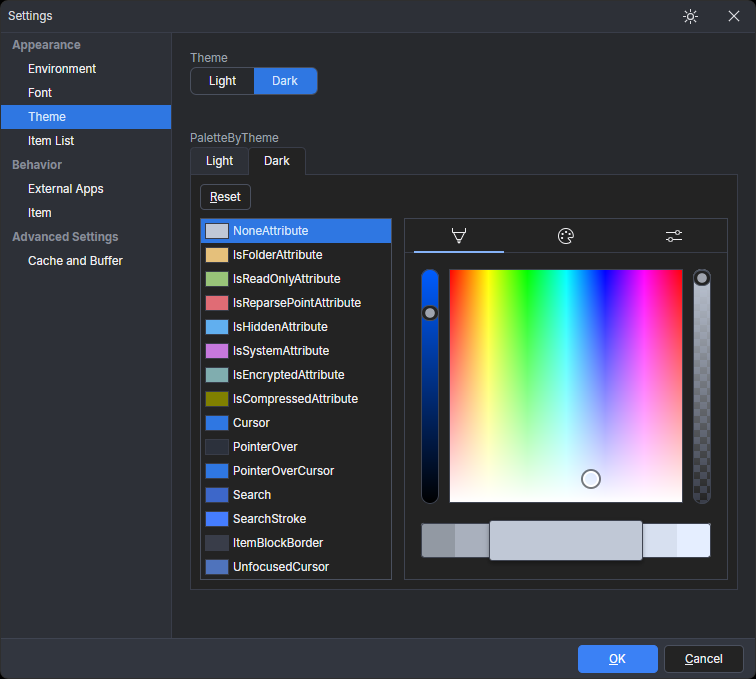756x679 pixels.
Task: Select the IsReadOnlyAttribute list entry
Action: 286,279
